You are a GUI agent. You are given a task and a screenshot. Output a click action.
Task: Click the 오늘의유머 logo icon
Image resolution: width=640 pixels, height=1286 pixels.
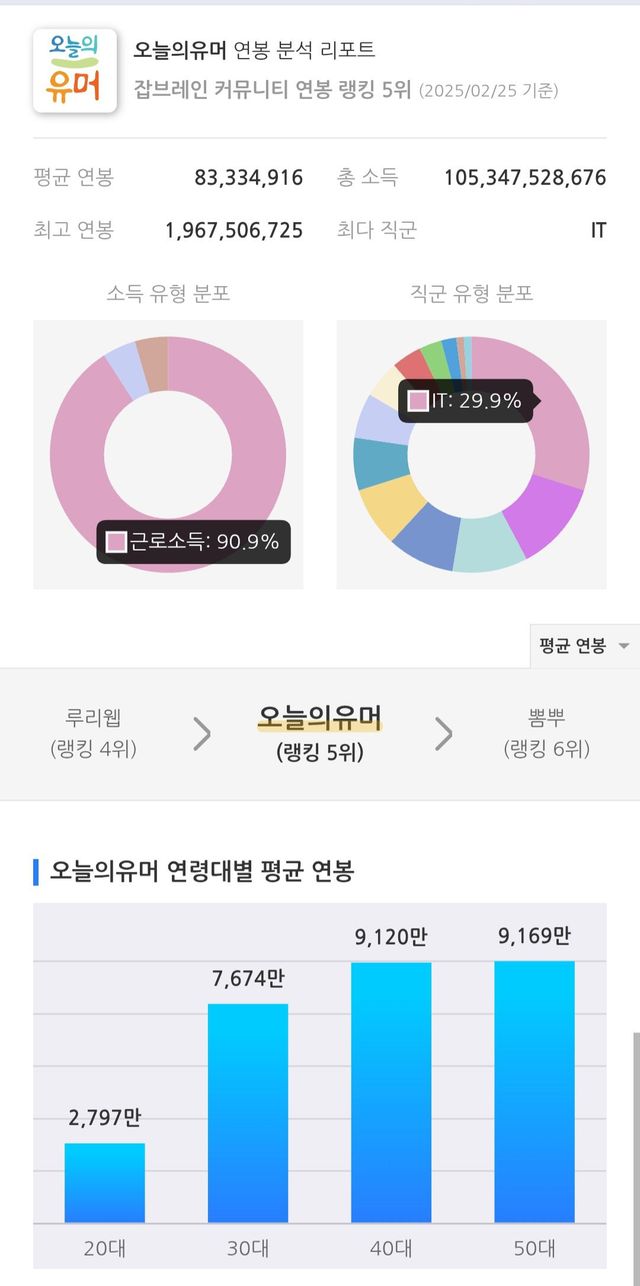(x=75, y=71)
